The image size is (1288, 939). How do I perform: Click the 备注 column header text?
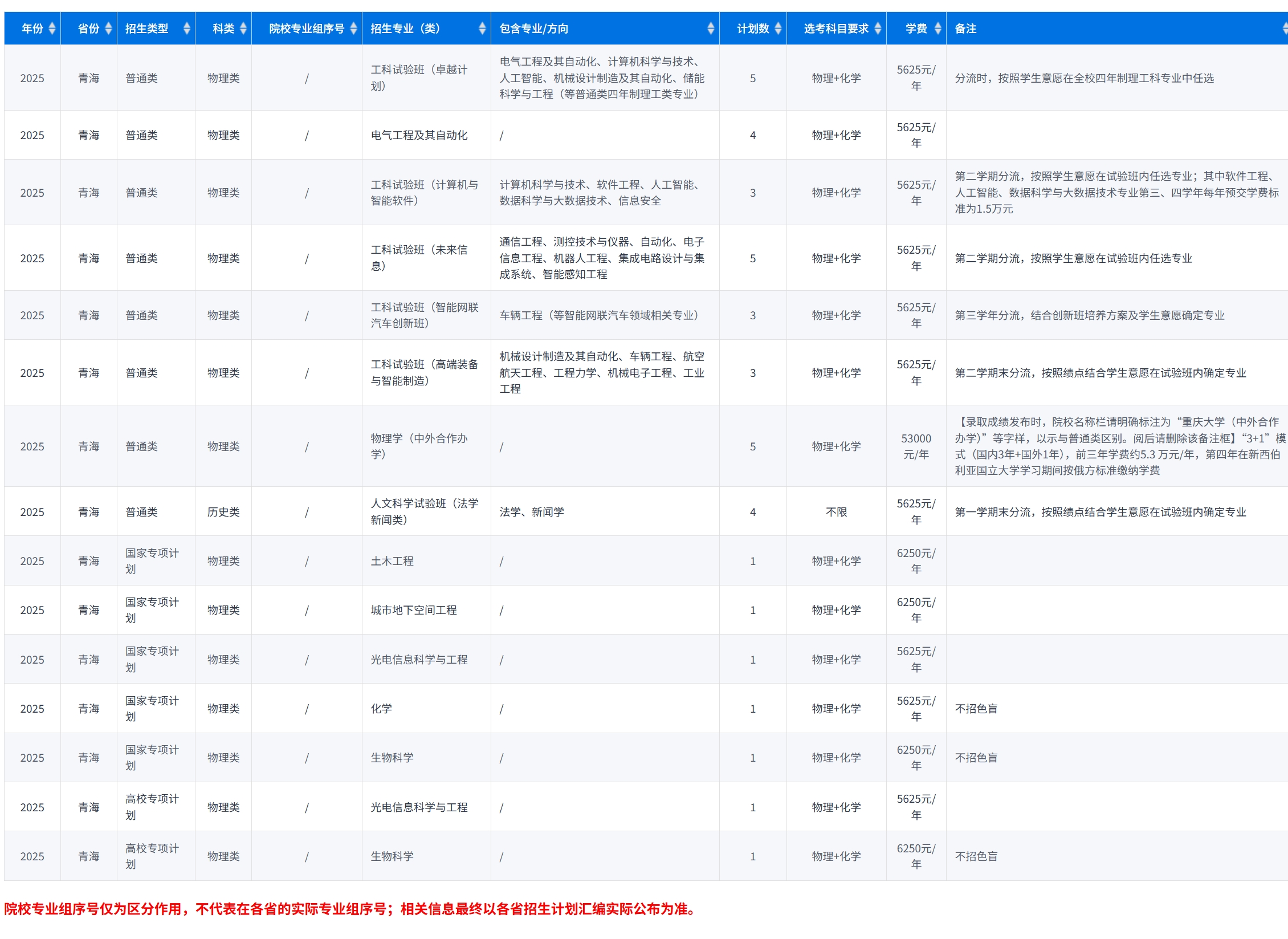(965, 29)
